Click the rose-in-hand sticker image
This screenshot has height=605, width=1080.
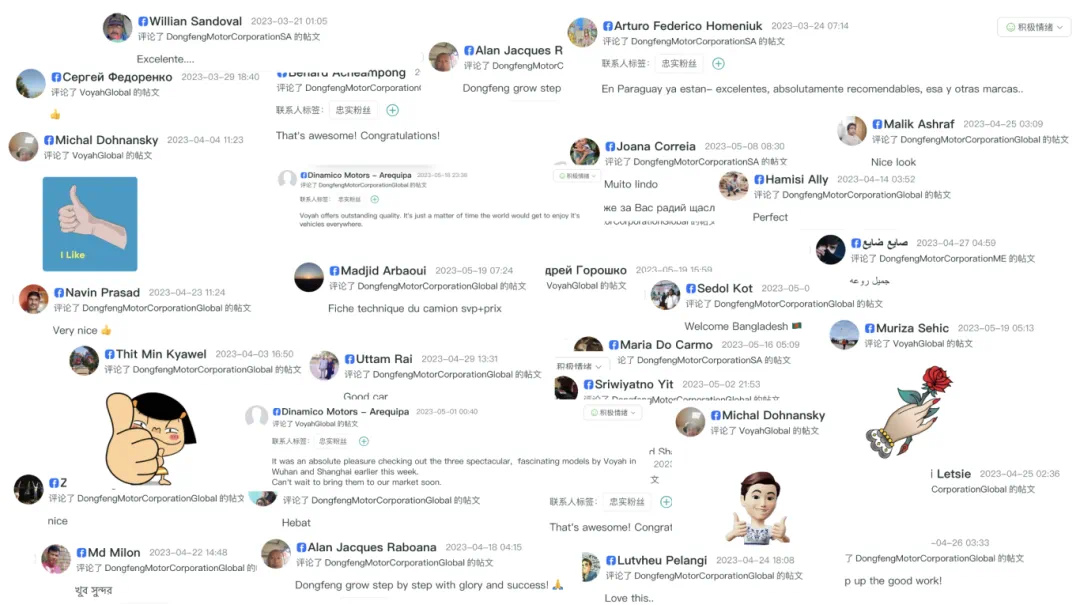(x=904, y=411)
